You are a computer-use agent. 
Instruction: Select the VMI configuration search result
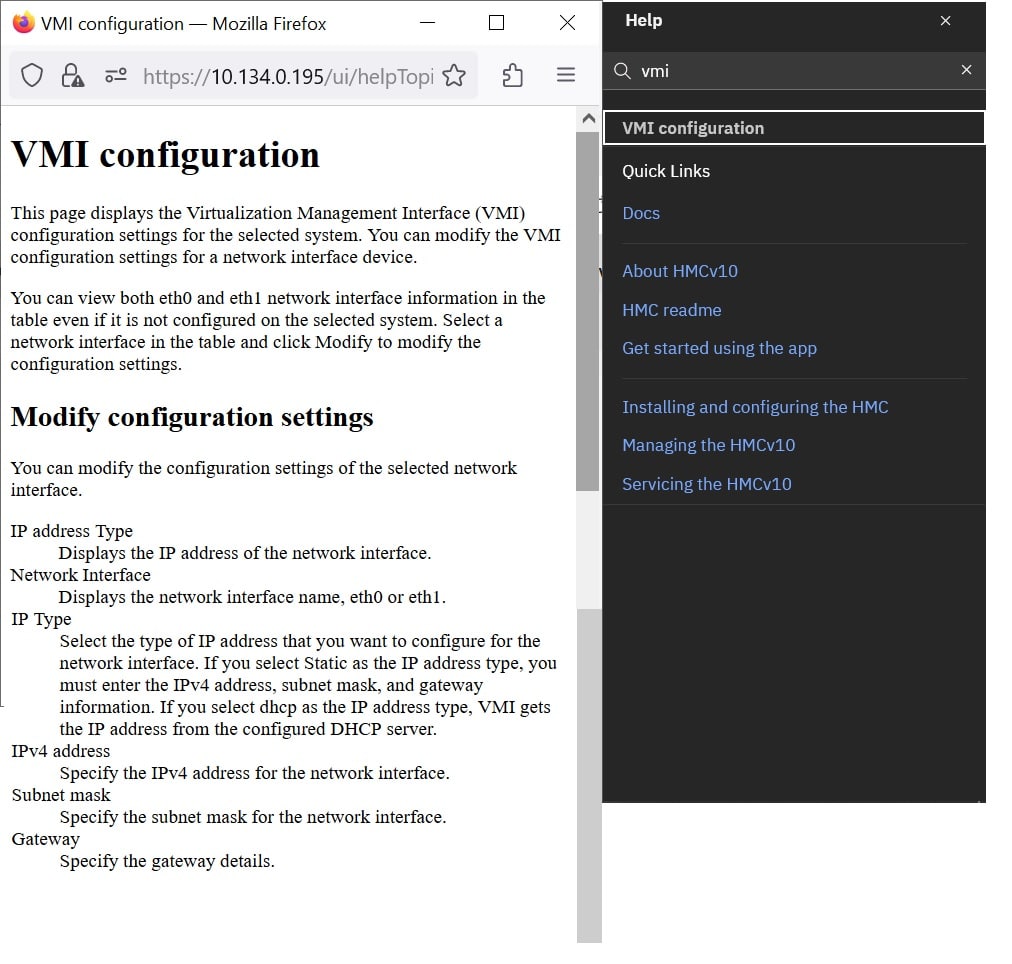pos(794,128)
